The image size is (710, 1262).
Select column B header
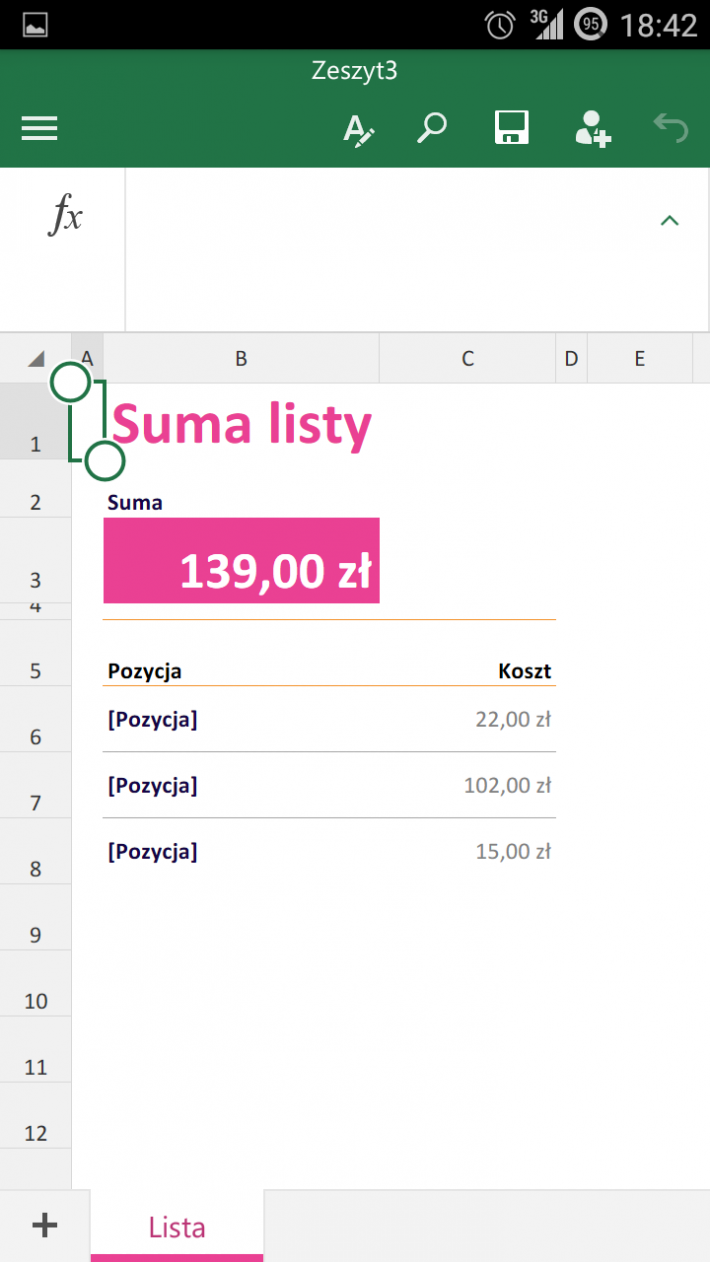241,358
